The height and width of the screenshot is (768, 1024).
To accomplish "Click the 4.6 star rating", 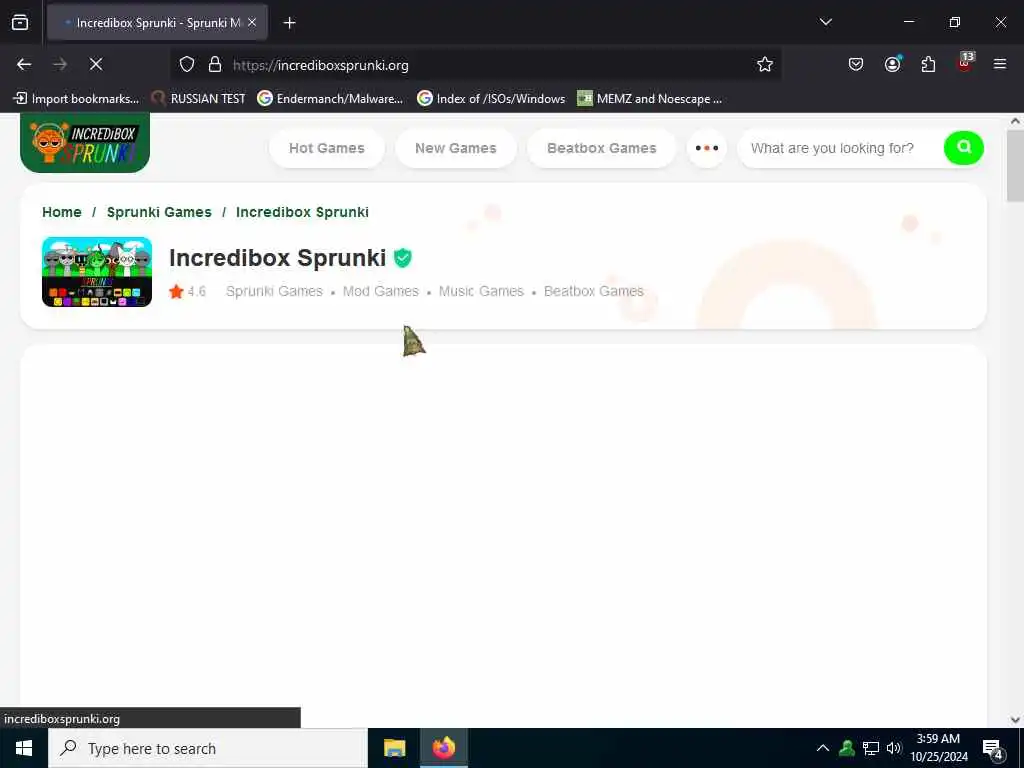I will point(187,291).
